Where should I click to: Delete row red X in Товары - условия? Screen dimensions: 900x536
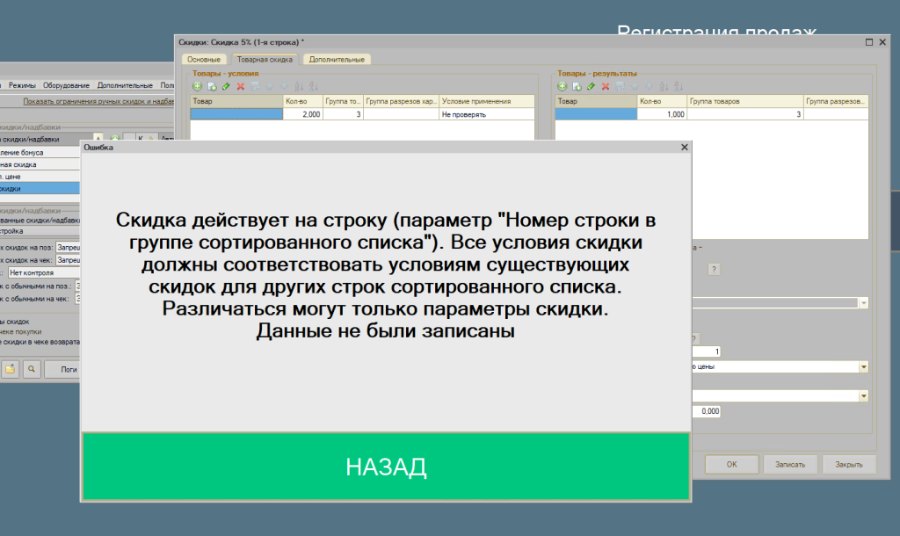click(240, 86)
